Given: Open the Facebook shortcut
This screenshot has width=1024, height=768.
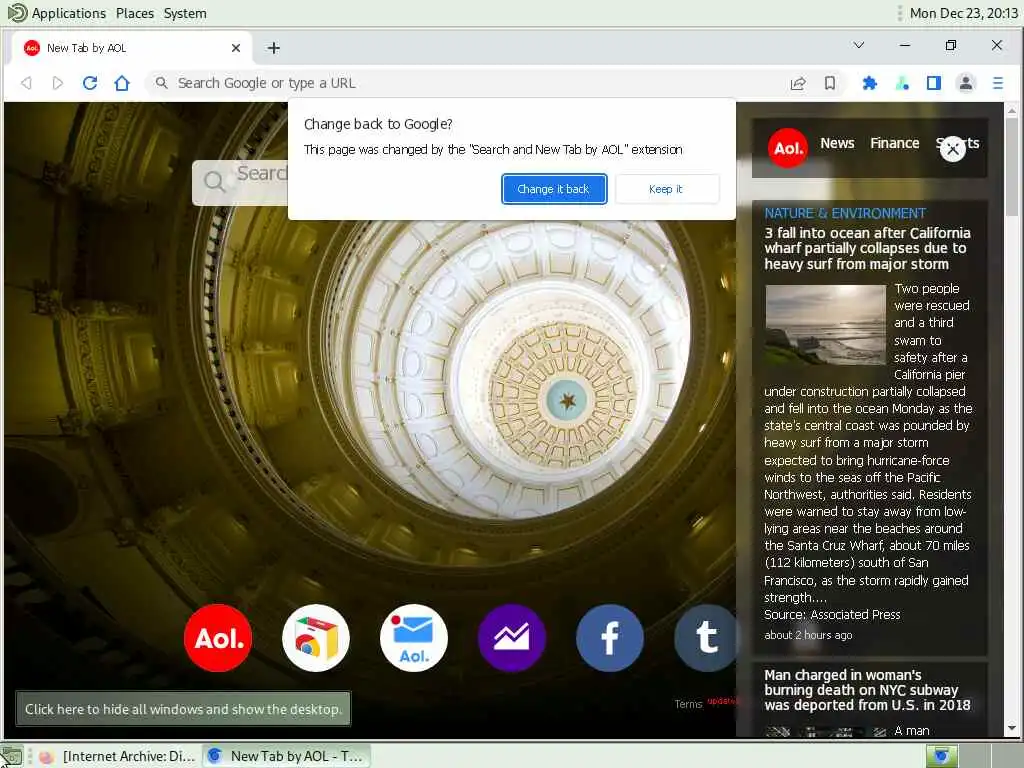Looking at the screenshot, I should (x=610, y=637).
